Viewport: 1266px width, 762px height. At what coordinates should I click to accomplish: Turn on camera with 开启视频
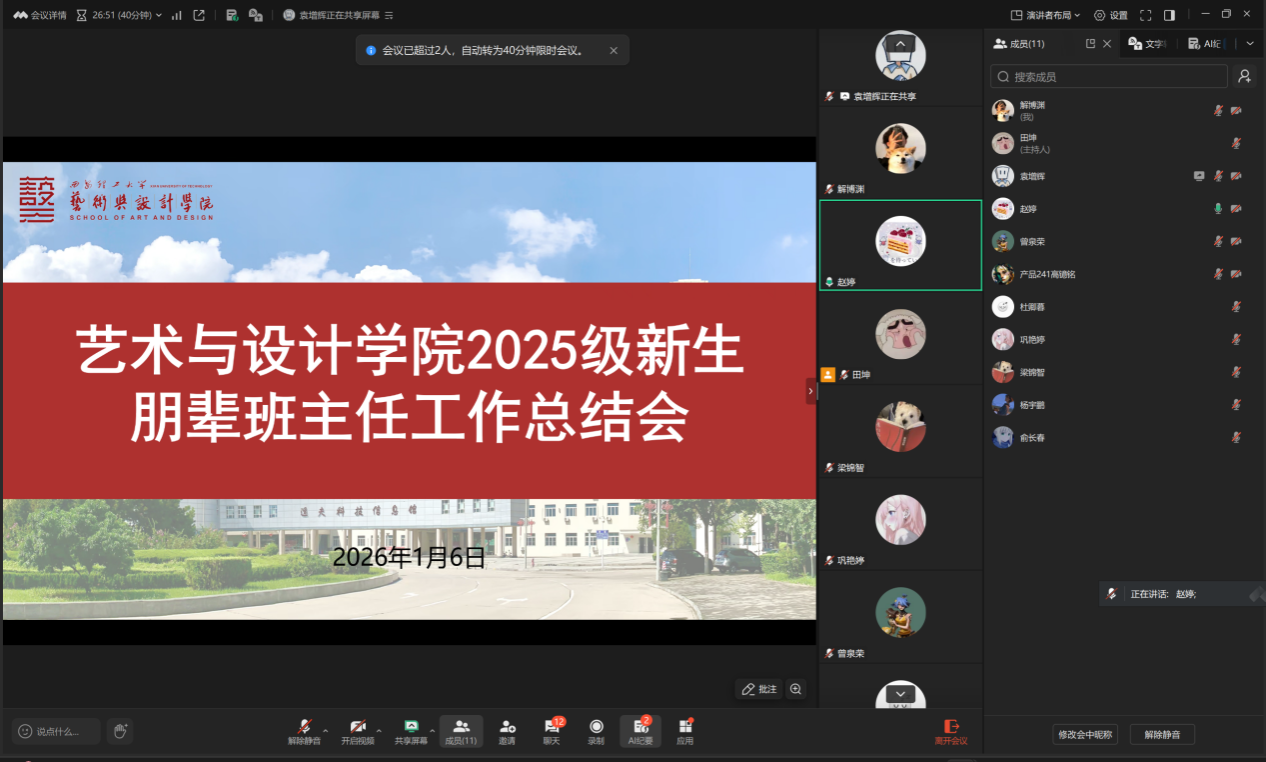coord(357,731)
